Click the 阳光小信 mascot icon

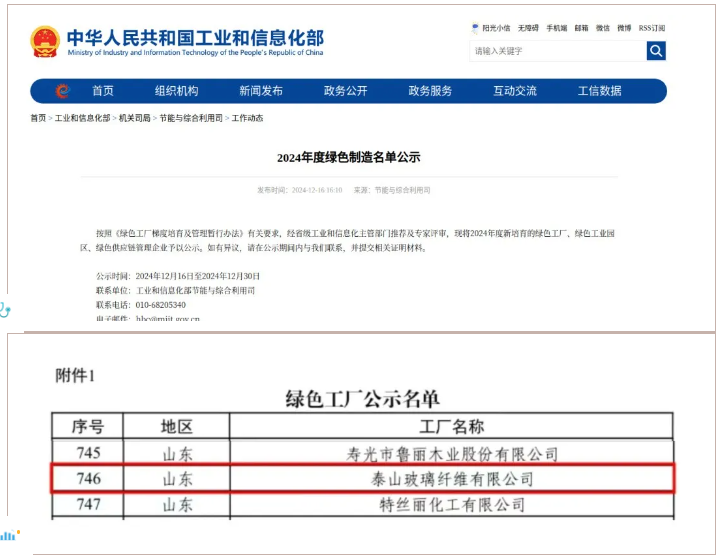[475, 28]
